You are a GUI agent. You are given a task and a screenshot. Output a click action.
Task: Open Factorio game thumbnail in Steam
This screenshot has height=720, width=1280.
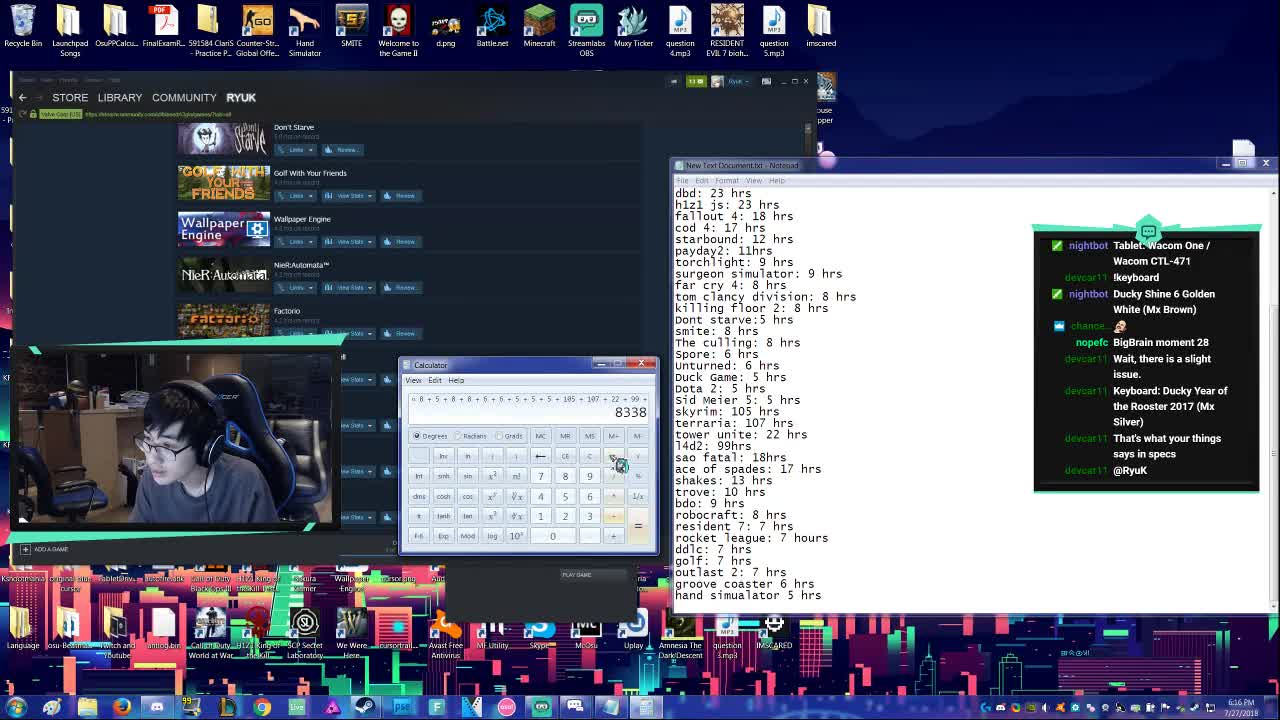pyautogui.click(x=224, y=322)
